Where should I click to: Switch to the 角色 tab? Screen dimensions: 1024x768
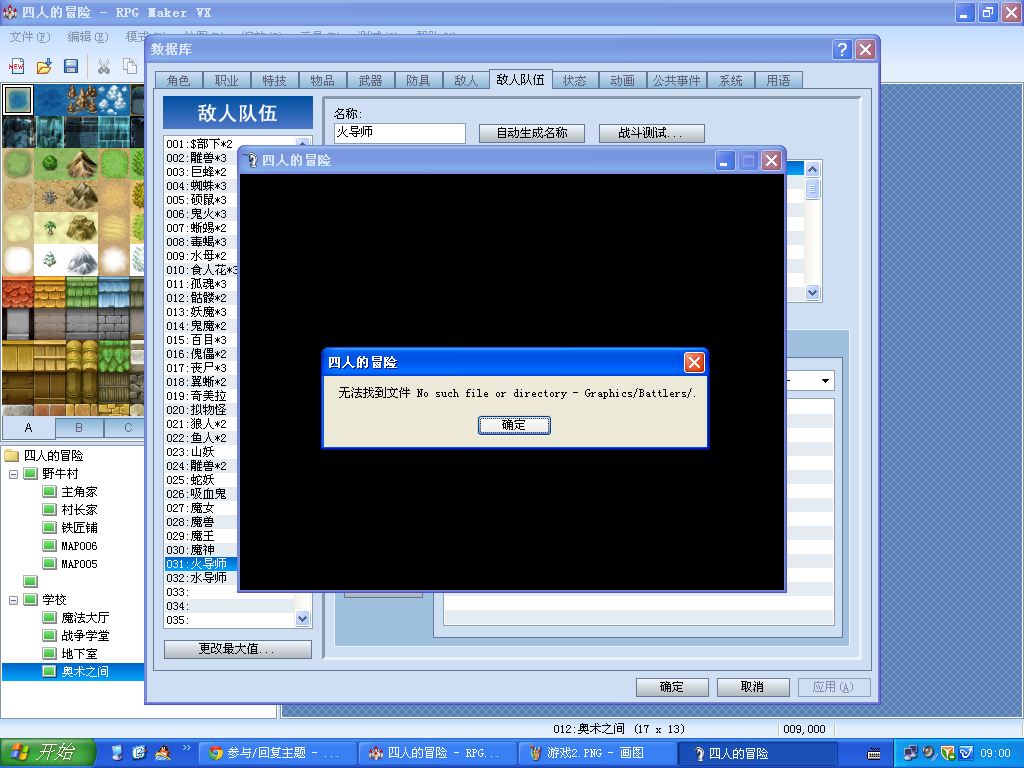coord(178,80)
